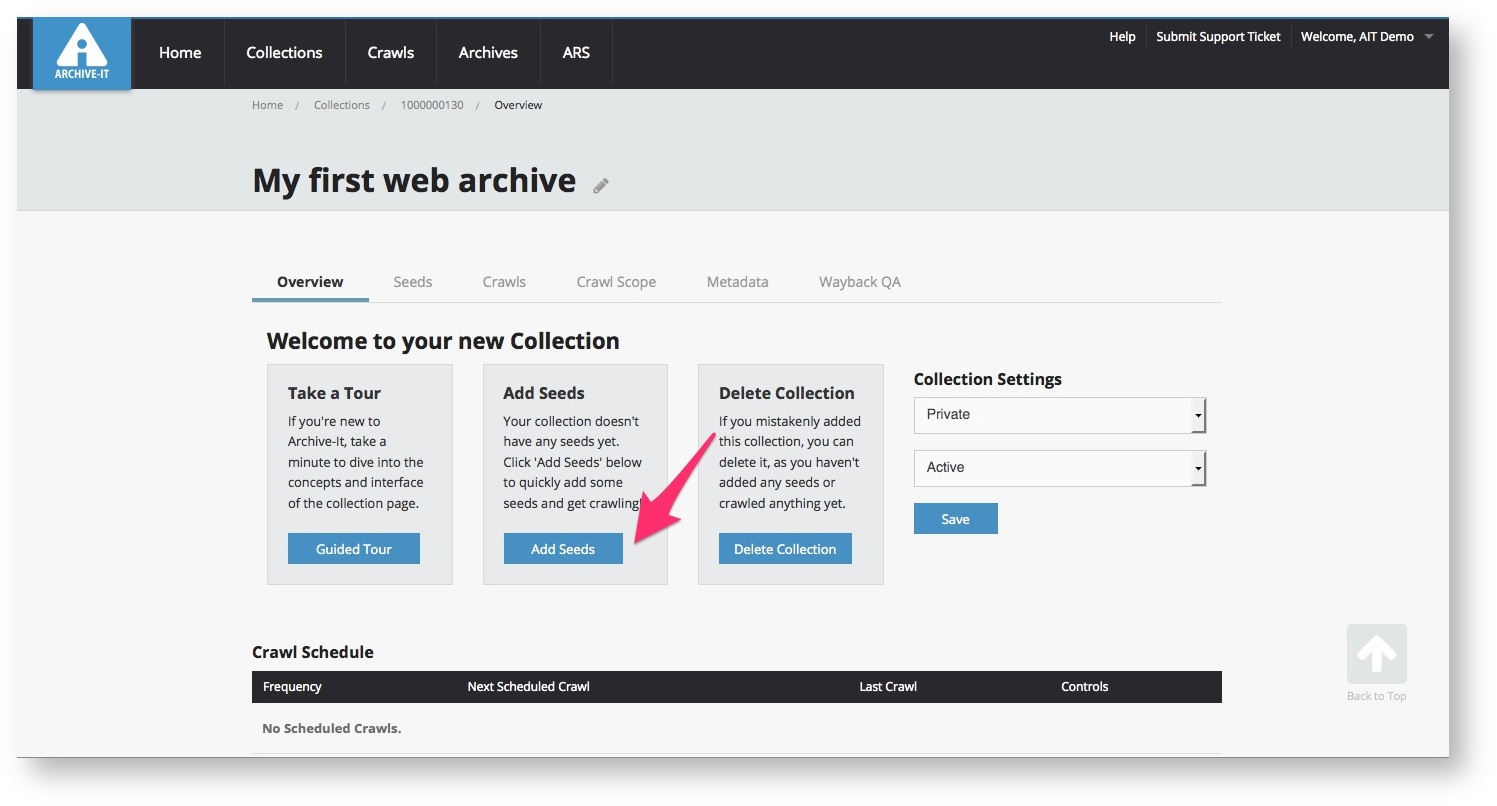Screen dimensions: 1497x806
Task: Open Archives in the top navigation bar
Action: (x=488, y=53)
